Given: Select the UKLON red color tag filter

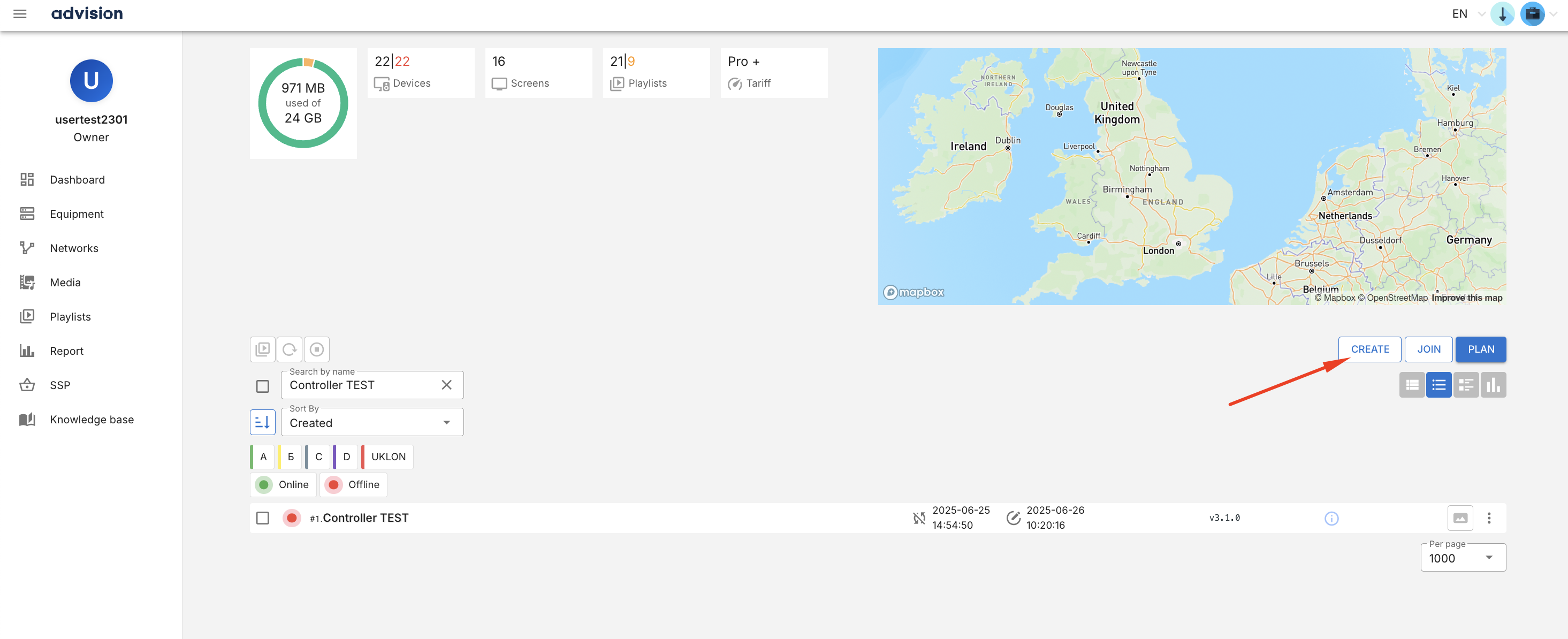Looking at the screenshot, I should tap(387, 457).
